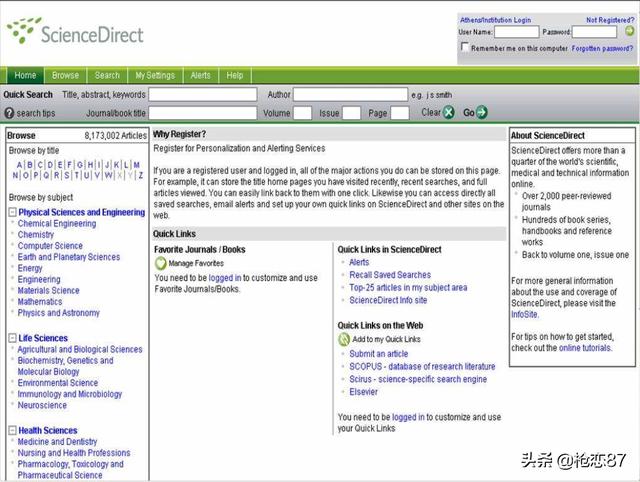Focus the Author search field
Screen dimensions: 640x482
coord(351,95)
